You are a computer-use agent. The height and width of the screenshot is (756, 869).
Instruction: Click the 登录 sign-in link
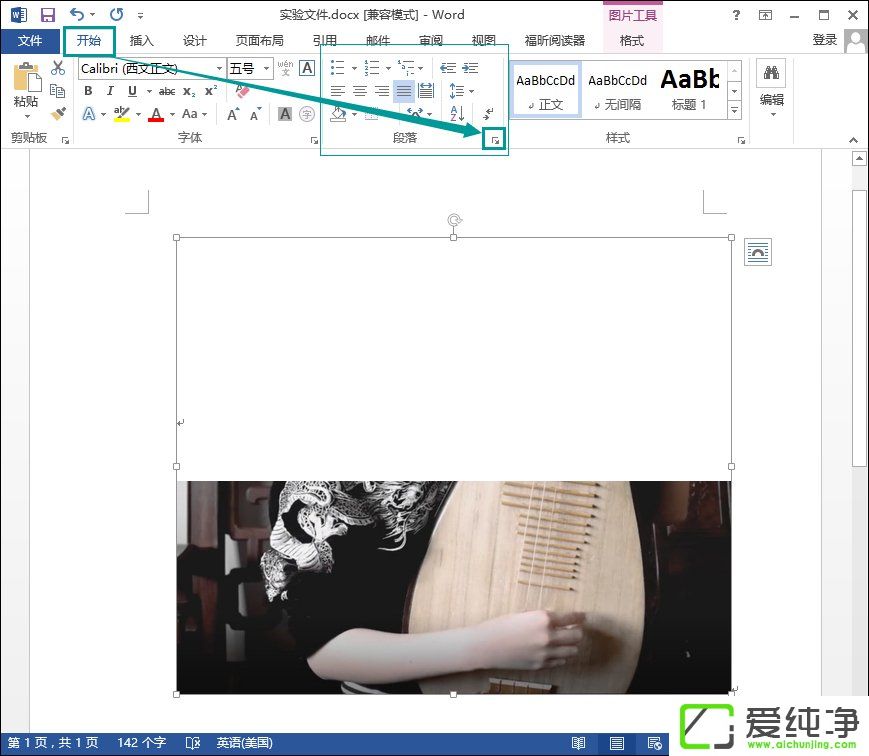[x=824, y=40]
